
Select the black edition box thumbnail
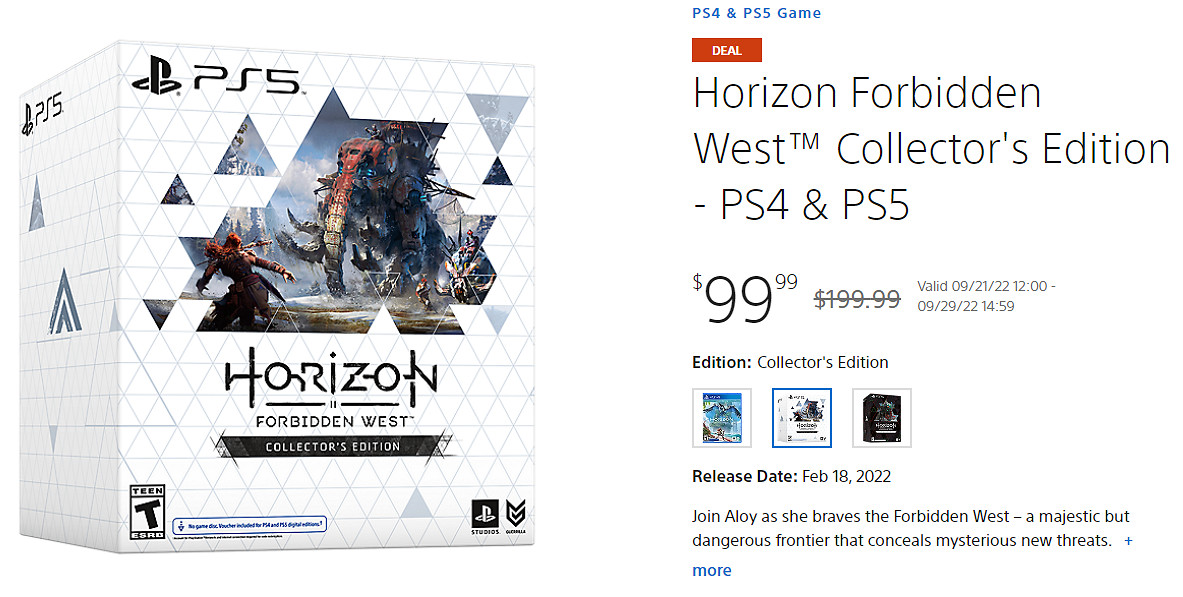(x=881, y=418)
